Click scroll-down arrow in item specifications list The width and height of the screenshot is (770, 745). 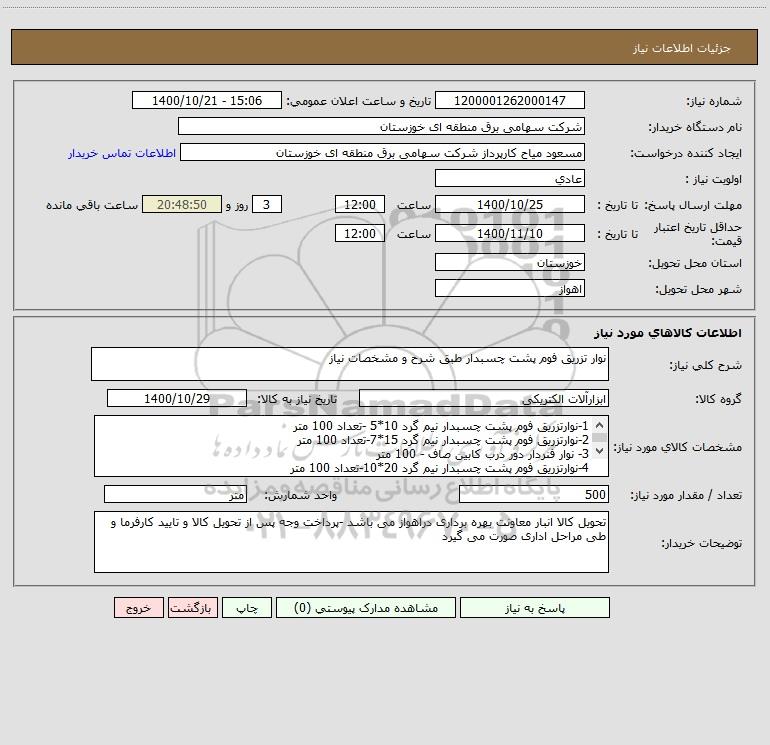599,466
